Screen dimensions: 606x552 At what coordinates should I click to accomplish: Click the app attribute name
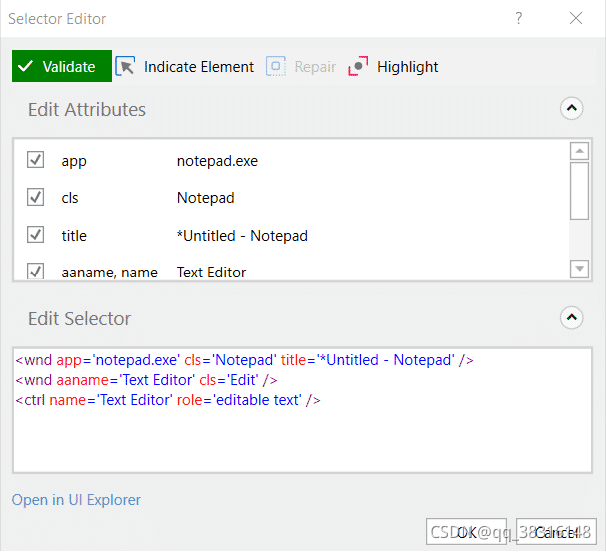(74, 162)
